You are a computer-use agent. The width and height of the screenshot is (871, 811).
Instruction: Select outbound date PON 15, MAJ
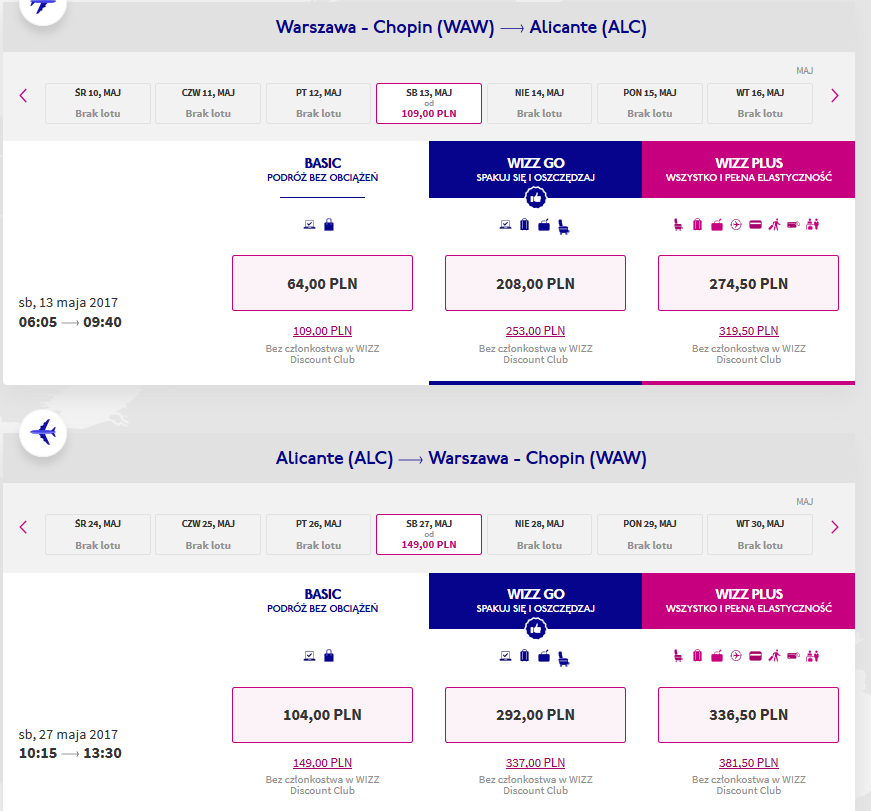pyautogui.click(x=650, y=103)
